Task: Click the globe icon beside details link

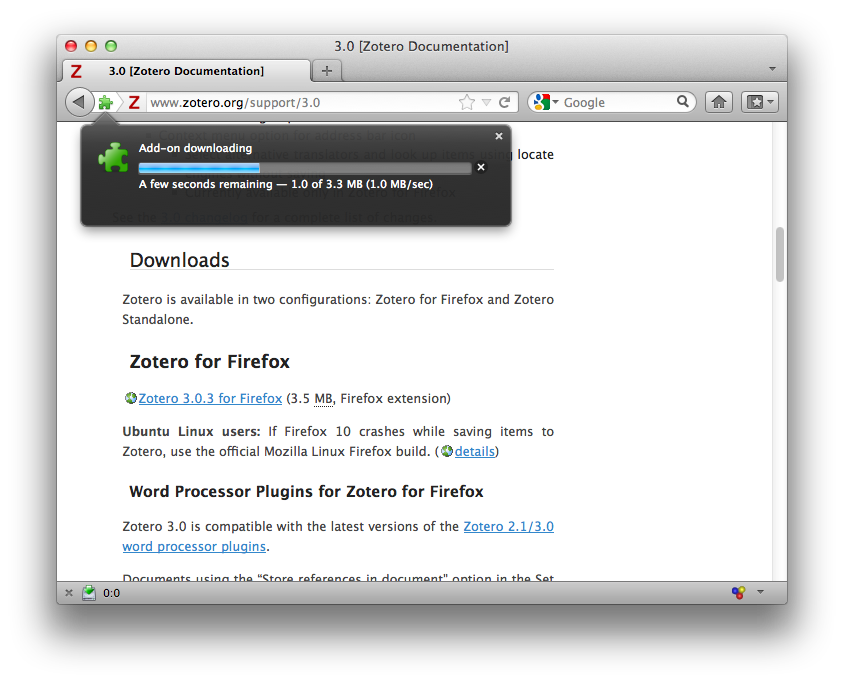Action: [x=447, y=451]
